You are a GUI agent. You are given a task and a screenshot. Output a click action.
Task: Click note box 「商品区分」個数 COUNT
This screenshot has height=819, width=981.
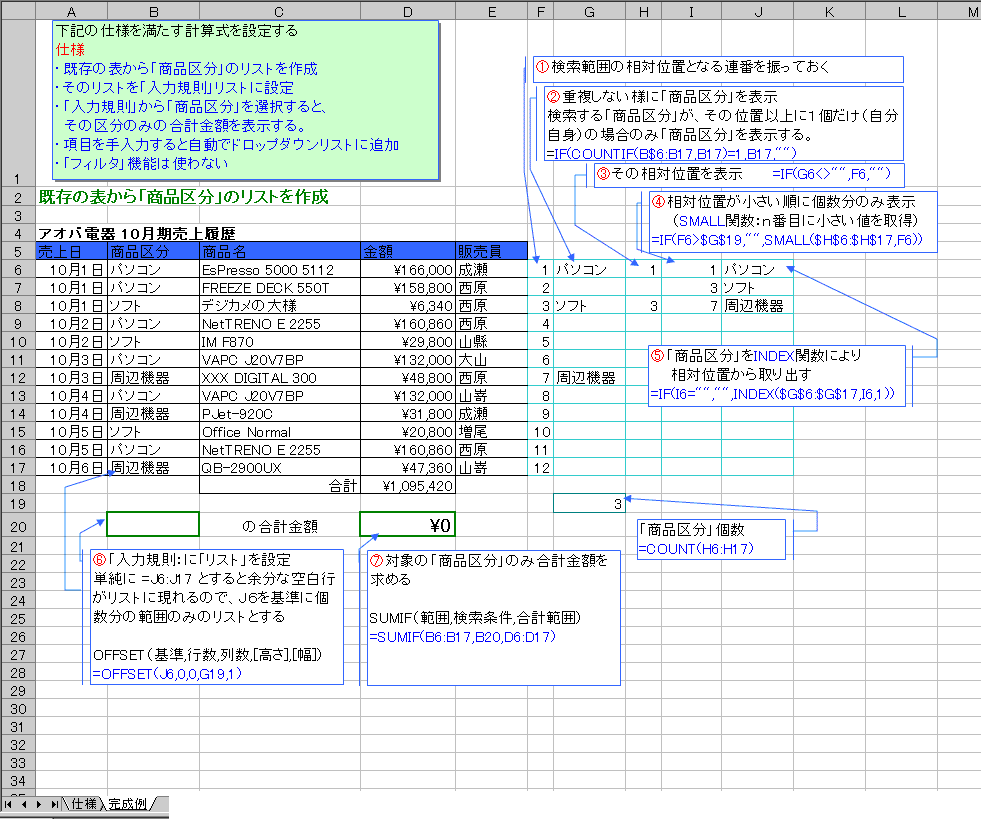[711, 539]
